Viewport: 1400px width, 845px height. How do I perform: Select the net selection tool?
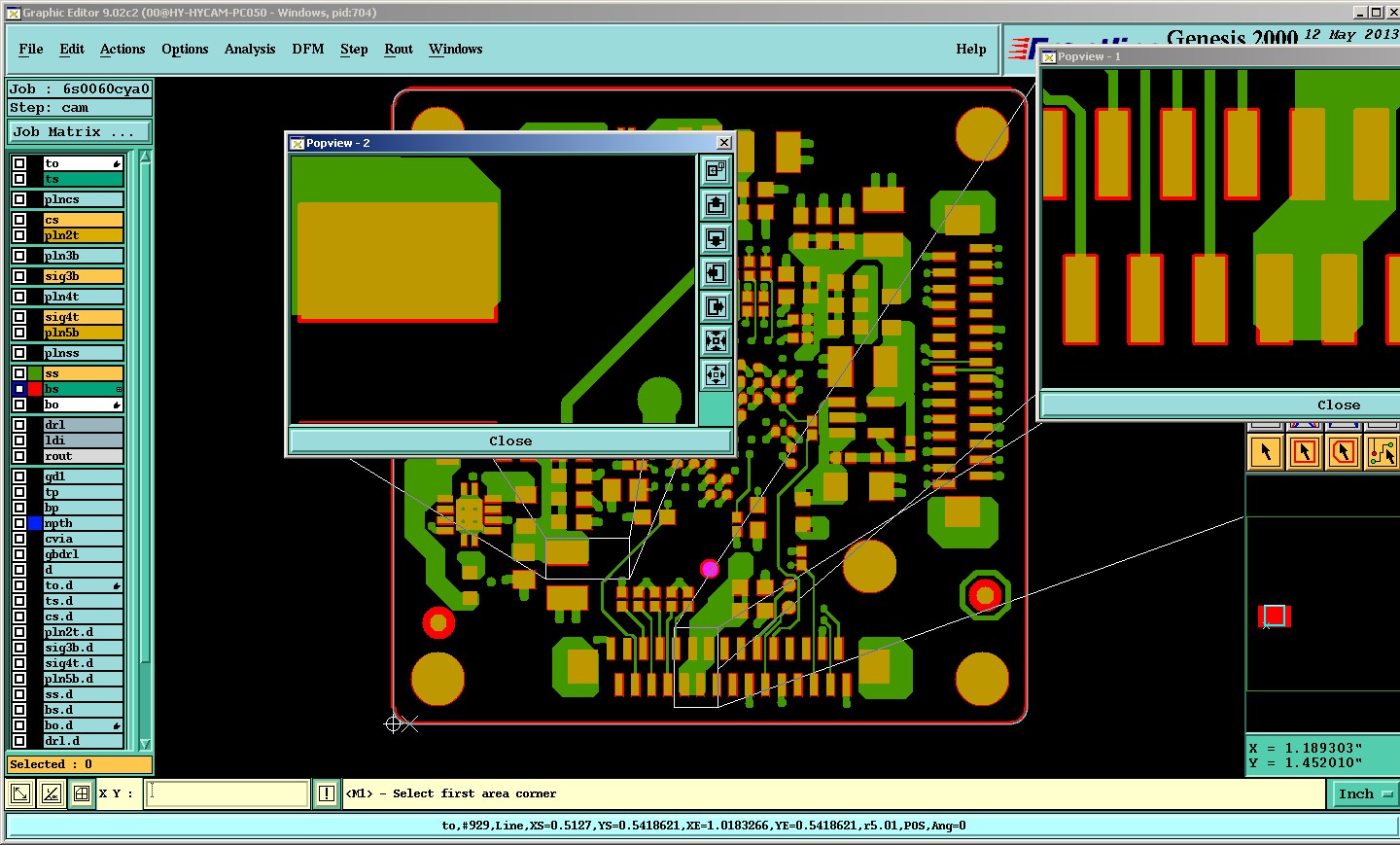pos(1382,452)
